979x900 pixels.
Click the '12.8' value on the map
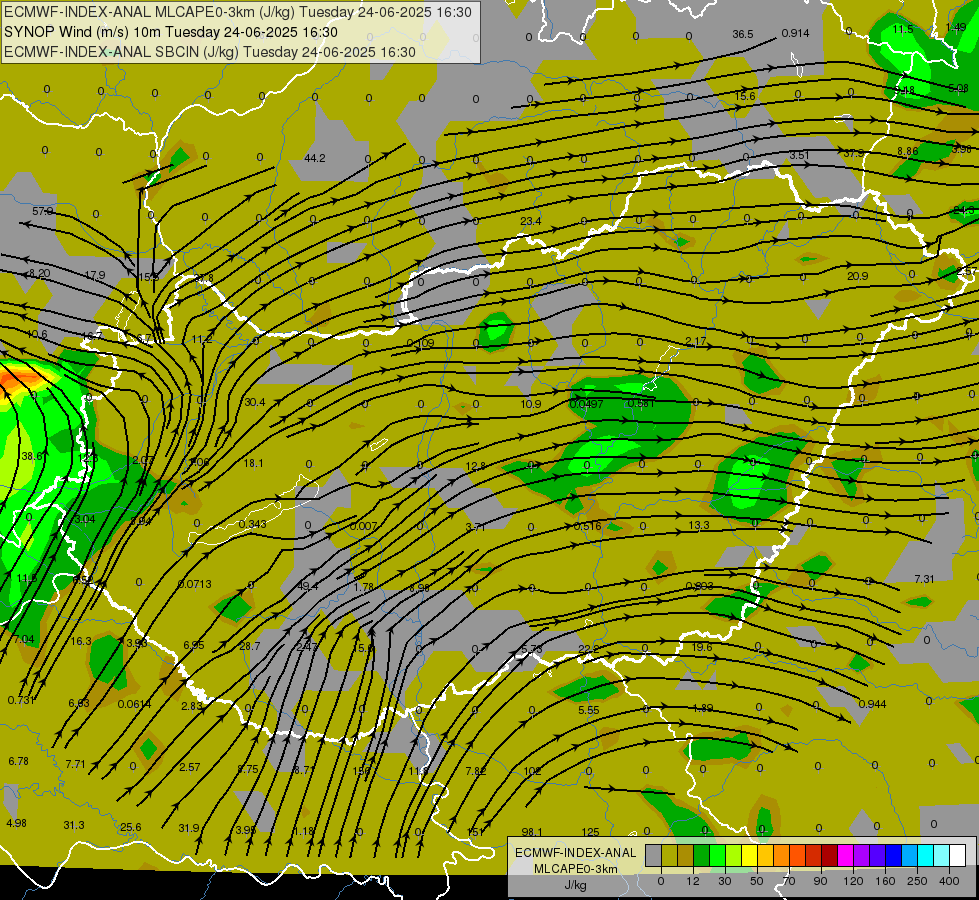(x=476, y=466)
